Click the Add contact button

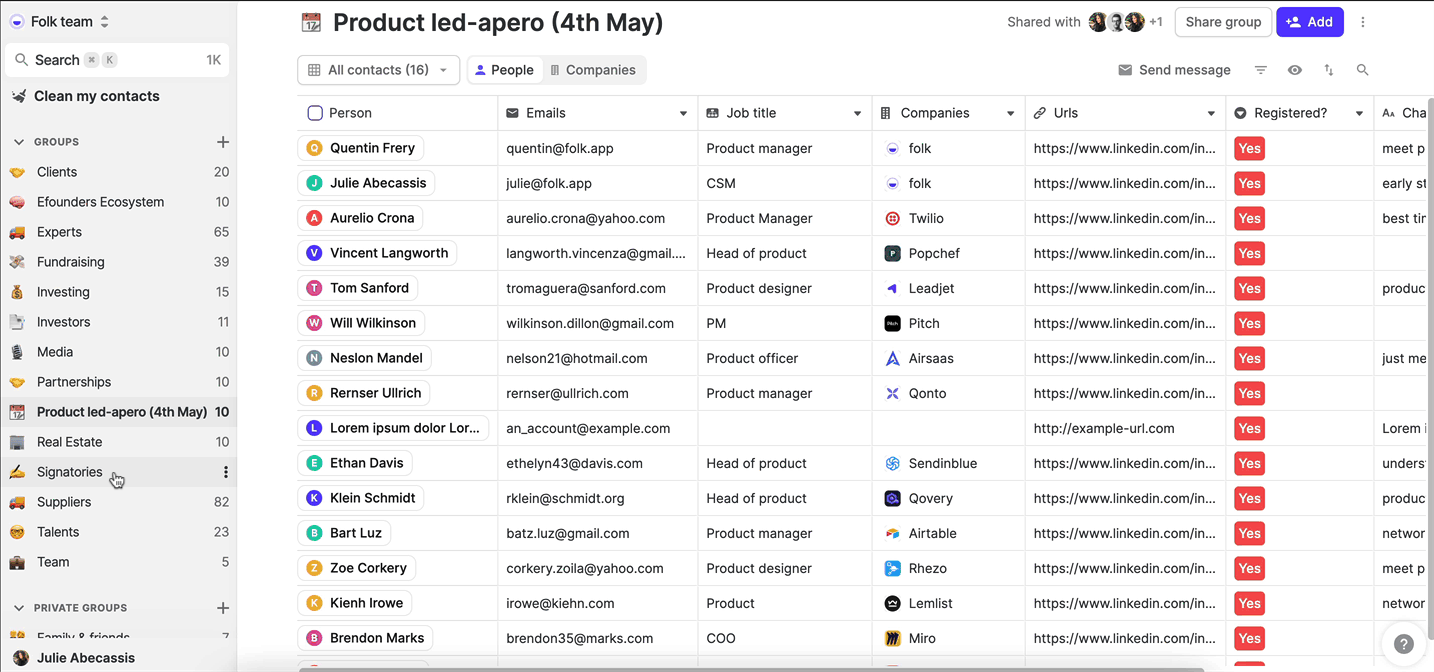(1309, 22)
